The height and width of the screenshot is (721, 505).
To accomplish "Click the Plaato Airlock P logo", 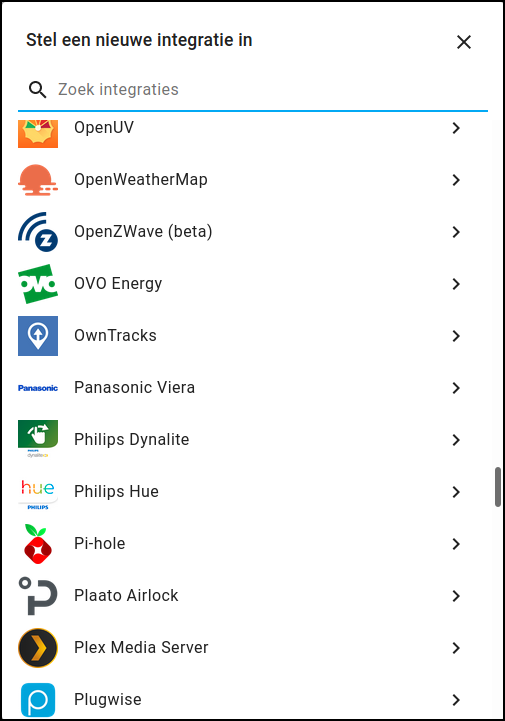I will 38,596.
